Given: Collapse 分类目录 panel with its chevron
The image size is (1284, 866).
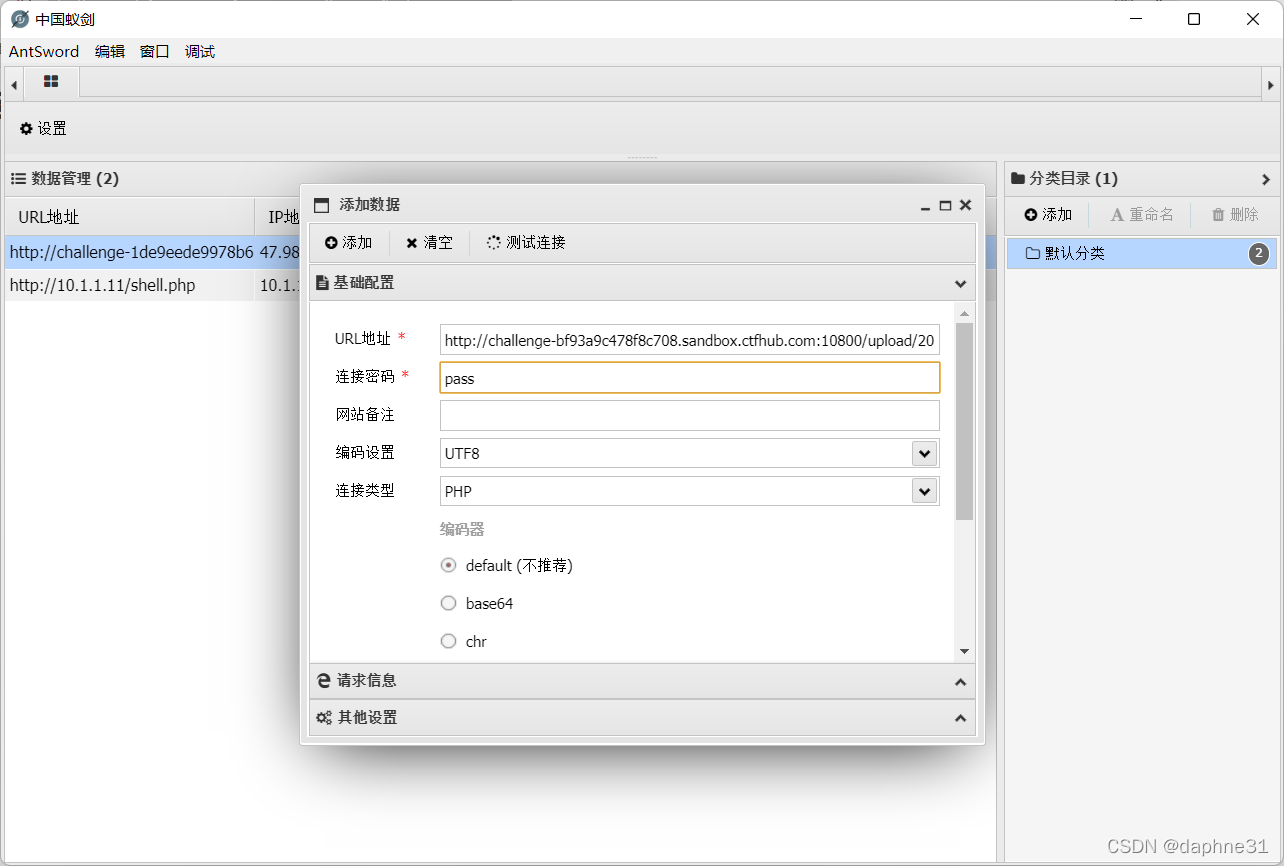Looking at the screenshot, I should point(1266,180).
